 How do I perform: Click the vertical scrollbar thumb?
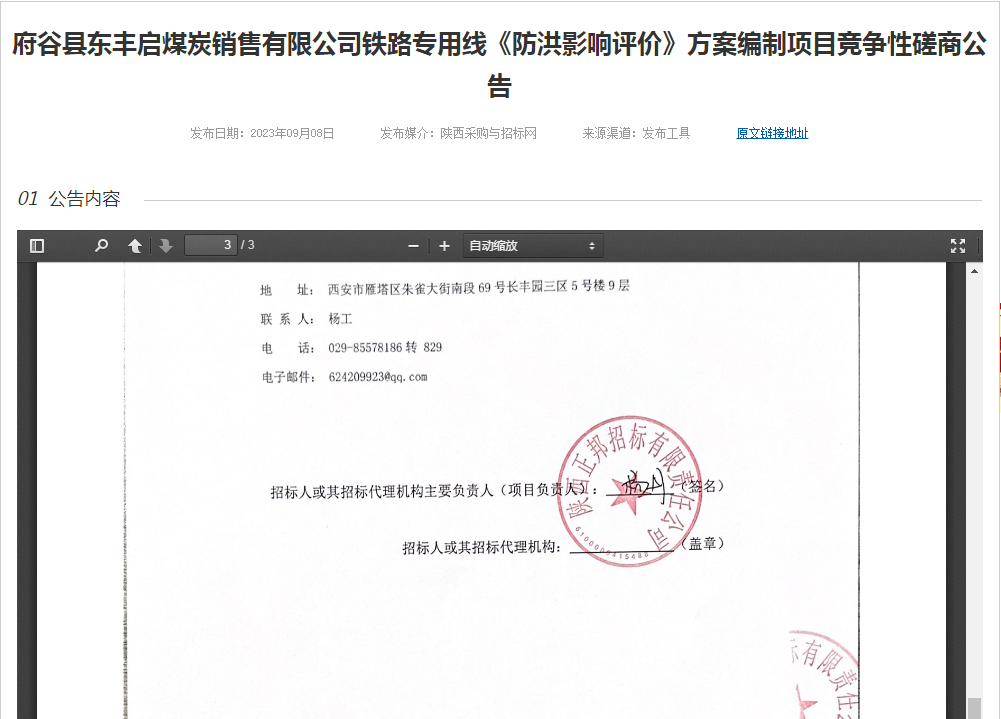[974, 708]
